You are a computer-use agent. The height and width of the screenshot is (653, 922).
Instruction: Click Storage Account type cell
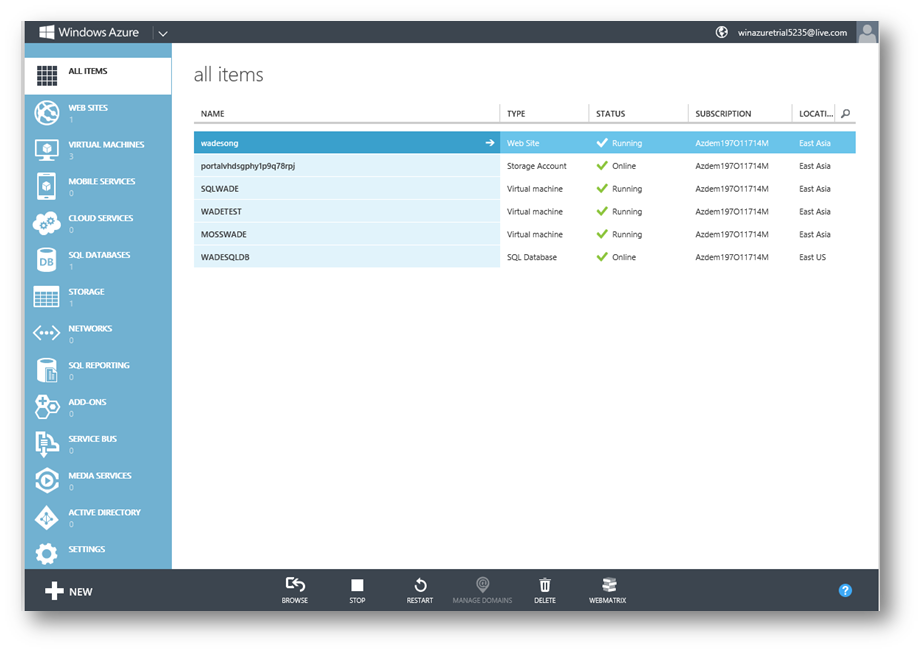[536, 166]
